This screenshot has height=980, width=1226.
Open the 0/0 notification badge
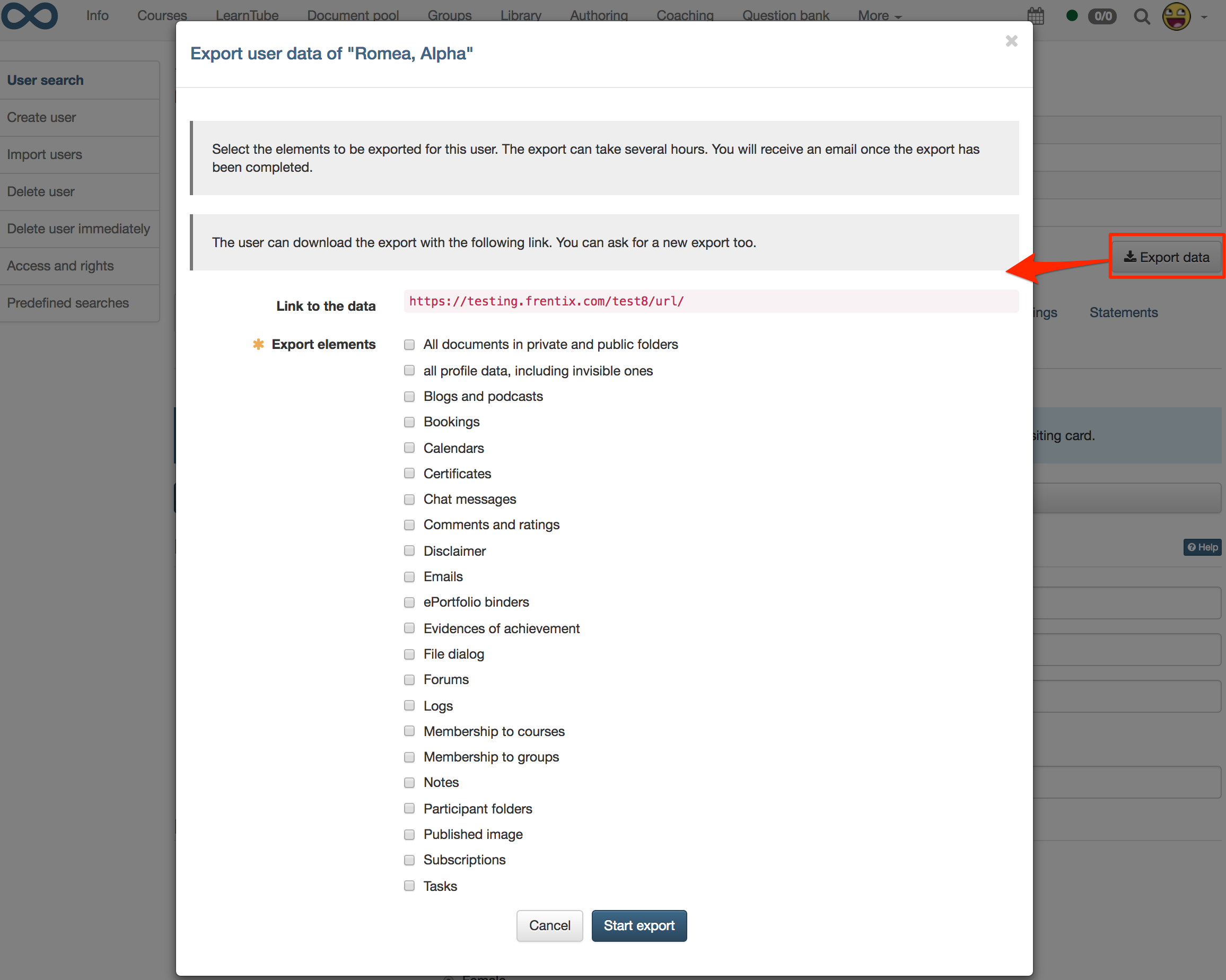(x=1102, y=16)
